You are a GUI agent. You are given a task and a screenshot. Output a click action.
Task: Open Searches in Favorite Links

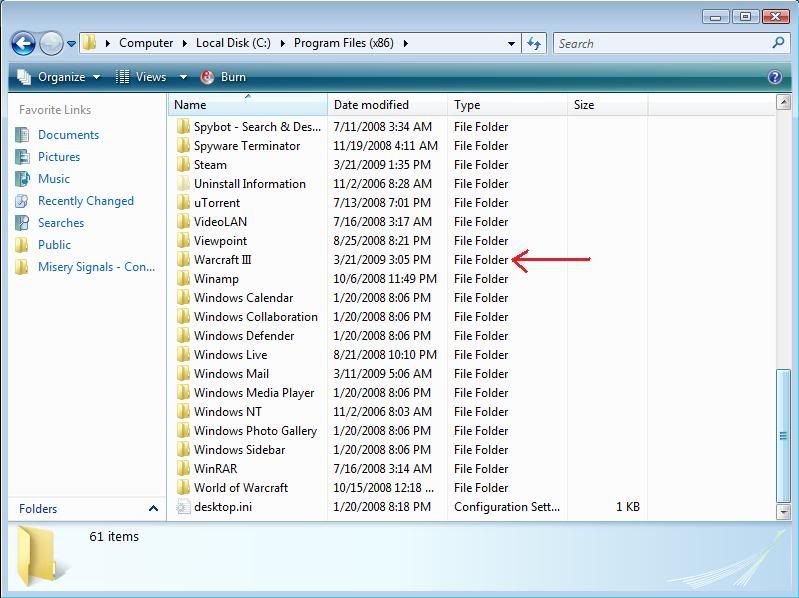tap(61, 223)
